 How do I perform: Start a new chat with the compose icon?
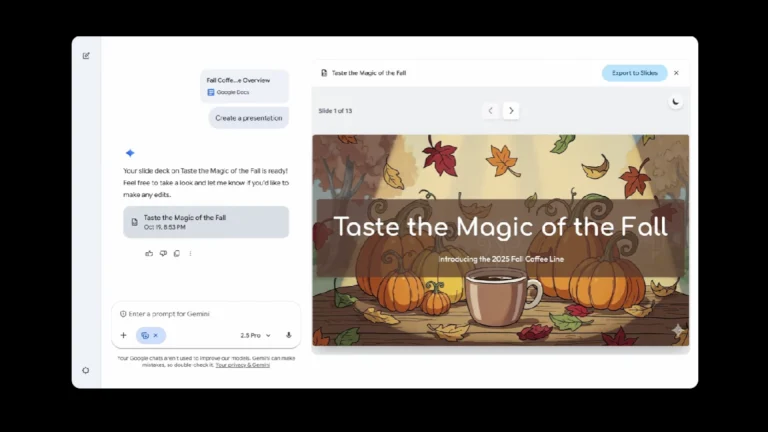tap(86, 56)
